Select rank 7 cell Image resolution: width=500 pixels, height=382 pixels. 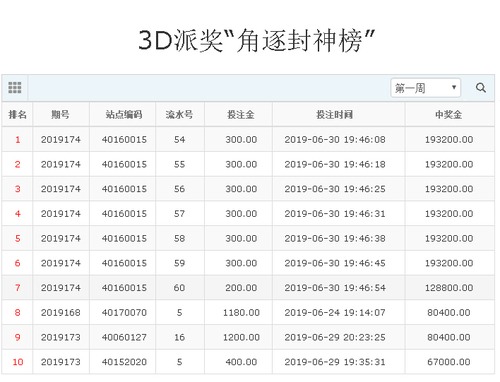pyautogui.click(x=17, y=288)
